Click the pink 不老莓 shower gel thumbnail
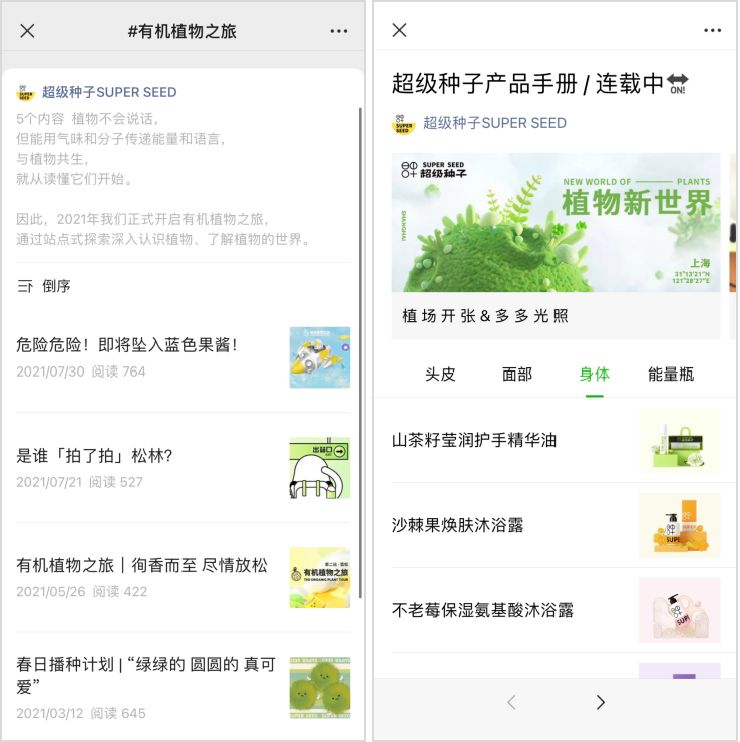Viewport: 740px width, 742px height. [679, 610]
